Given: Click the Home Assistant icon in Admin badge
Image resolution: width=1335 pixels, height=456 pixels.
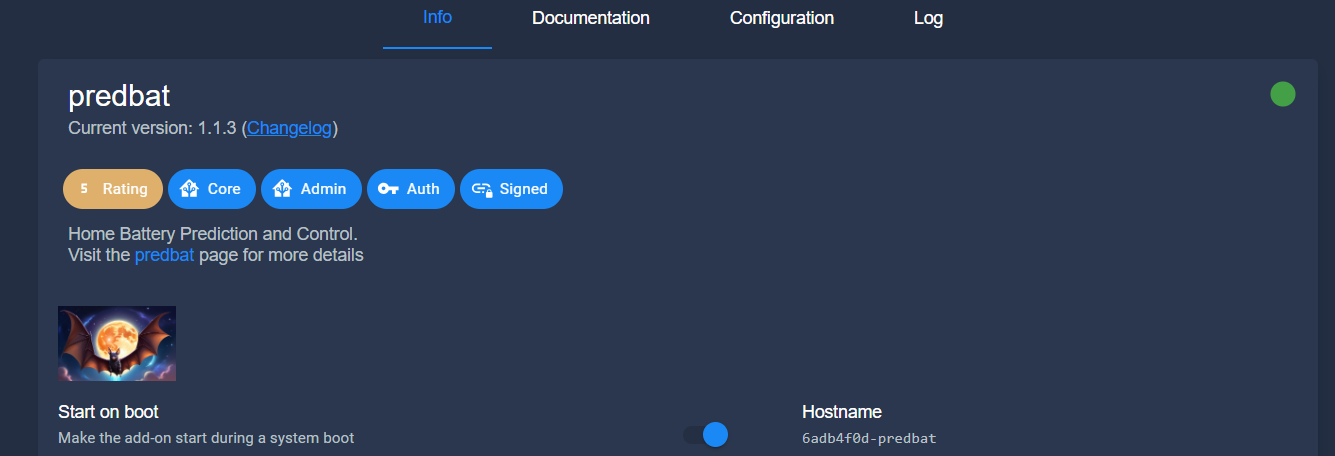Looking at the screenshot, I should [282, 189].
